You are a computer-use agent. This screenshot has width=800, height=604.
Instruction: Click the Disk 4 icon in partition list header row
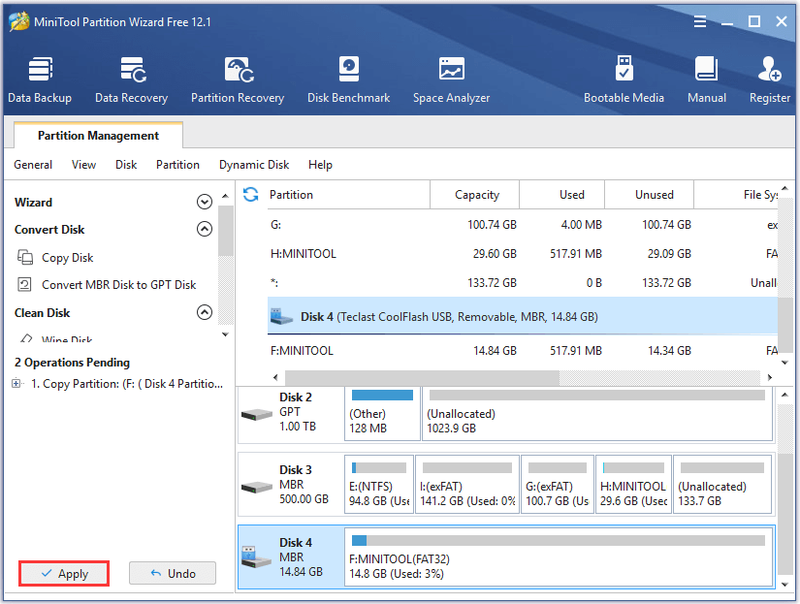tap(281, 316)
